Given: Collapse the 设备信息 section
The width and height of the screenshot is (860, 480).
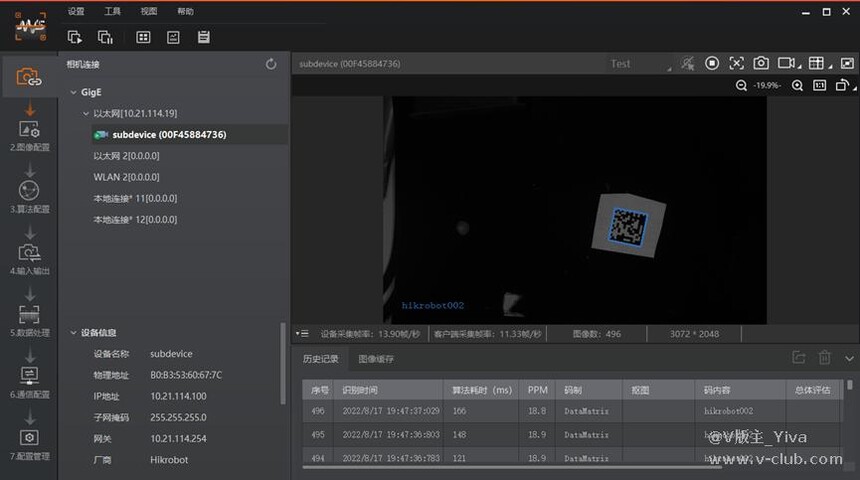Looking at the screenshot, I should (73, 332).
